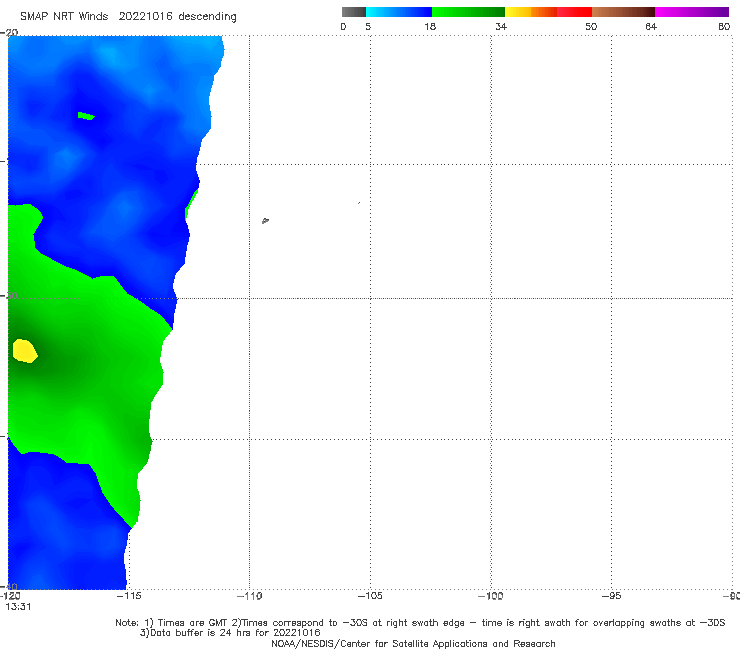Click the color bar label '34'
This screenshot has height=650, width=740.
point(501,26)
